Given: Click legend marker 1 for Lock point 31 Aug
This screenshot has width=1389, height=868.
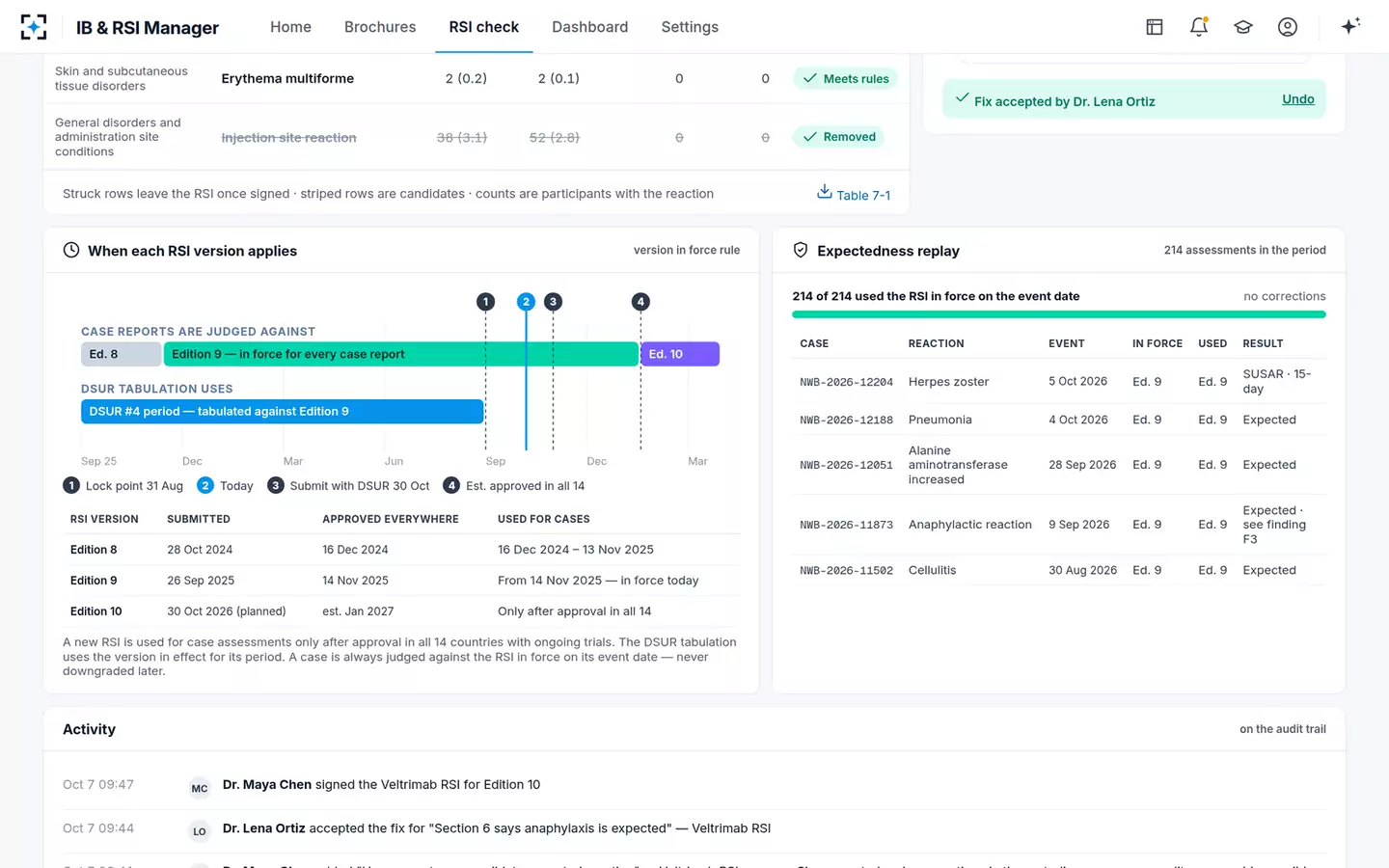Looking at the screenshot, I should (x=71, y=485).
